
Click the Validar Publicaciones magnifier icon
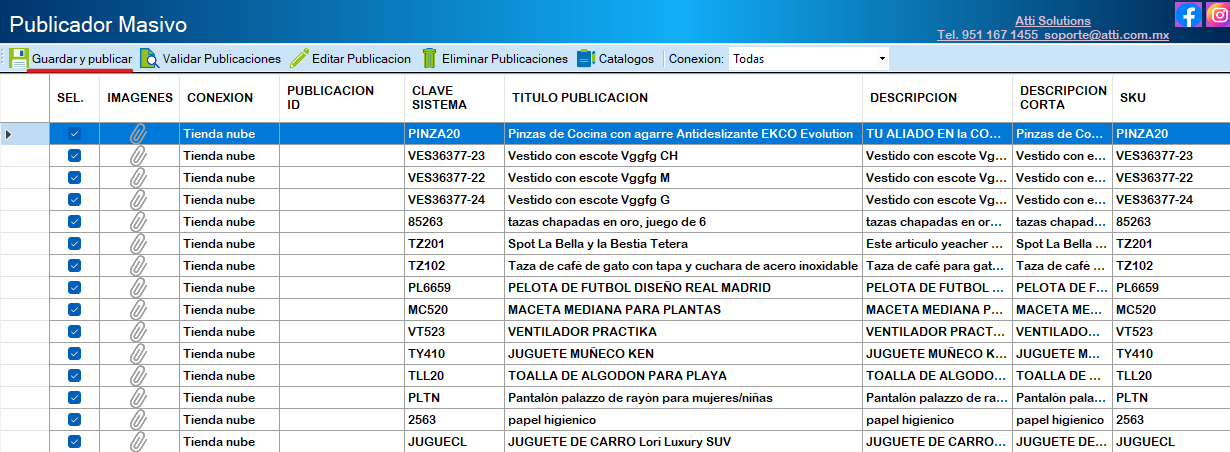pyautogui.click(x=149, y=59)
